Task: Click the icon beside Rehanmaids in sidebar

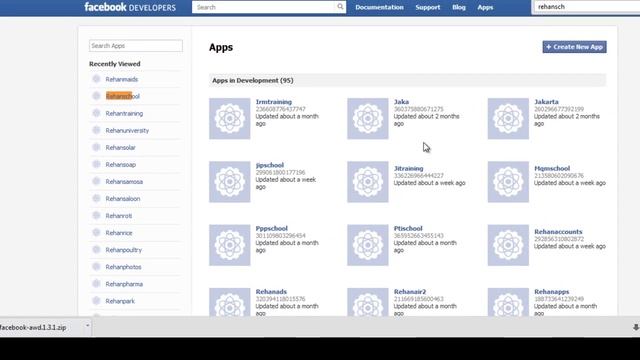Action: pos(96,79)
